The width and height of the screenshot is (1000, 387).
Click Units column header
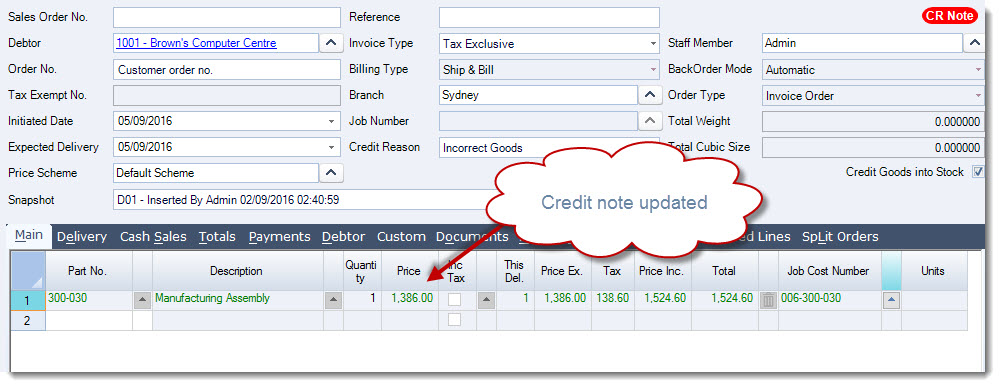click(x=933, y=271)
